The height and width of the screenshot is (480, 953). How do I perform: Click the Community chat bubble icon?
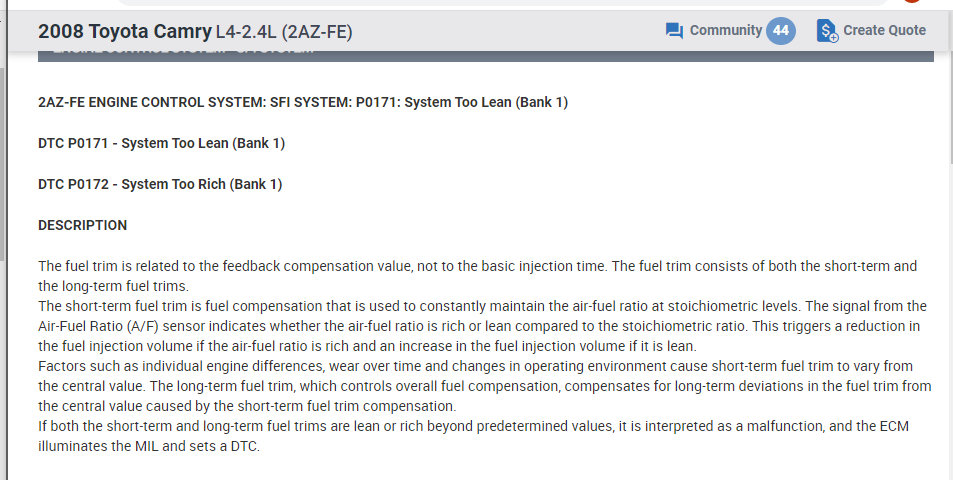coord(674,31)
